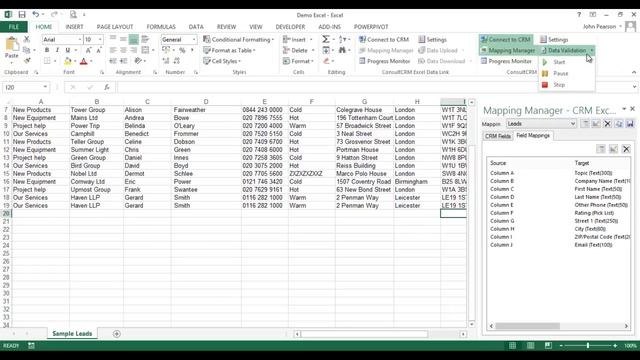Select Column F mapping row
The image size is (640, 360).
tap(558, 213)
